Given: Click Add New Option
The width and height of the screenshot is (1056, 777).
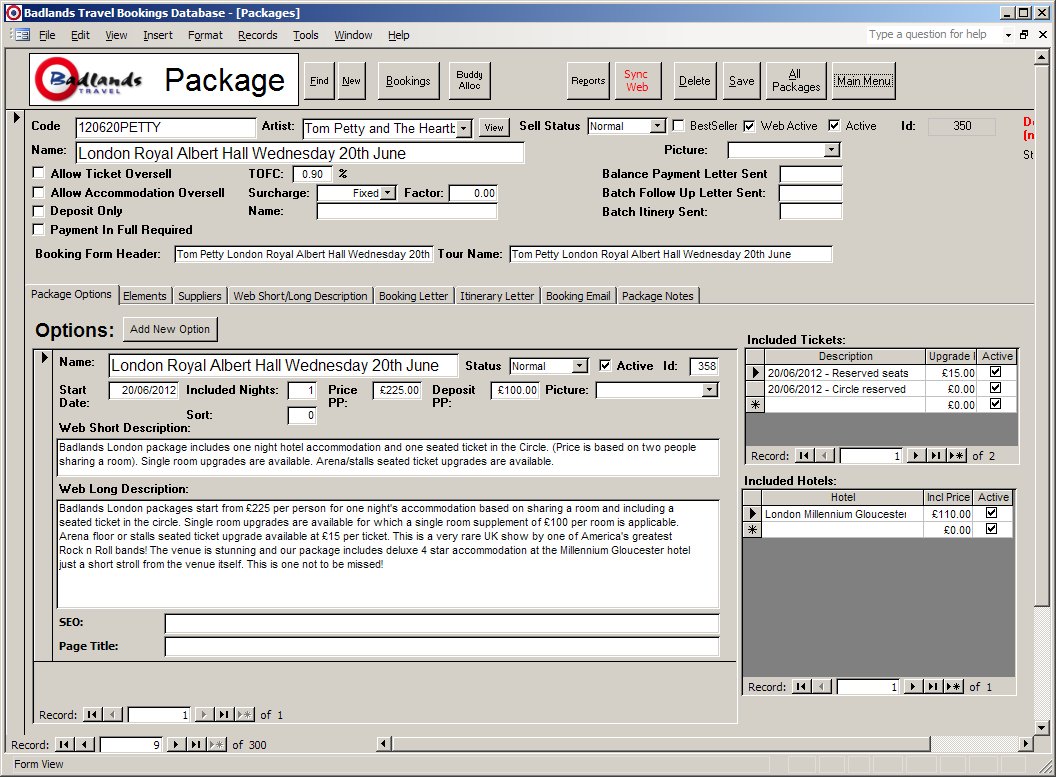Looking at the screenshot, I should [x=170, y=329].
